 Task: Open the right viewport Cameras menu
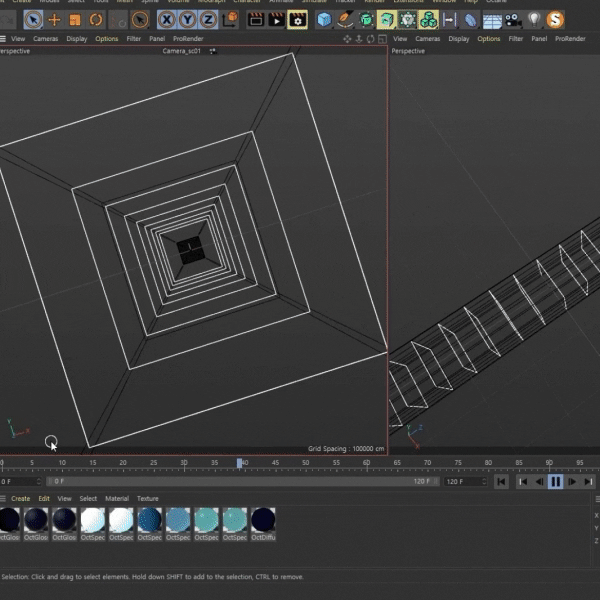pos(427,39)
